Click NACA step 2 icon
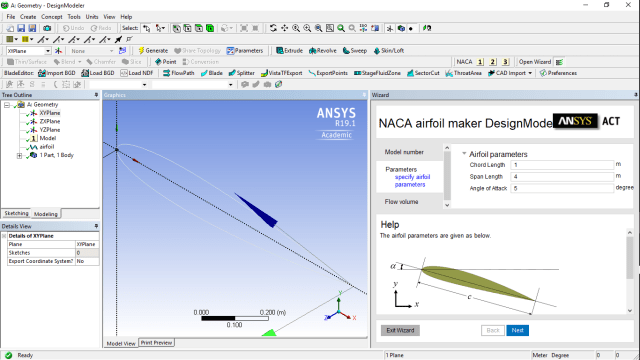 [x=493, y=62]
